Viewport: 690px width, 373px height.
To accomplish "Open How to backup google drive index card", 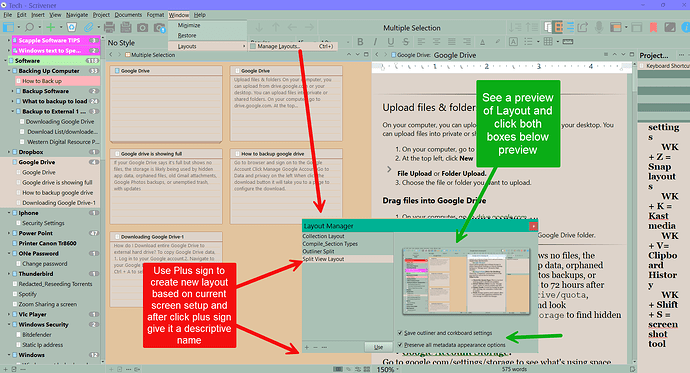I will [x=286, y=186].
